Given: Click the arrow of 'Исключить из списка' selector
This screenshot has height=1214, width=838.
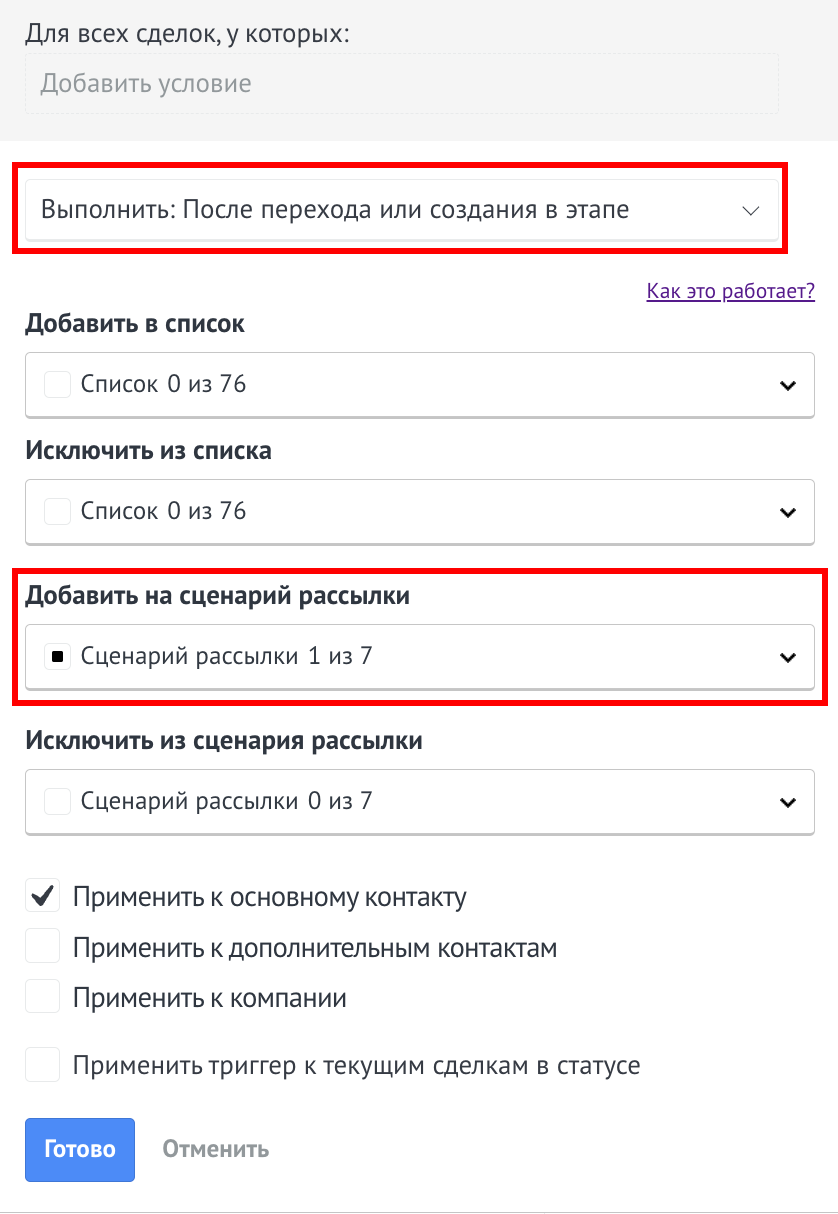Looking at the screenshot, I should coord(788,512).
